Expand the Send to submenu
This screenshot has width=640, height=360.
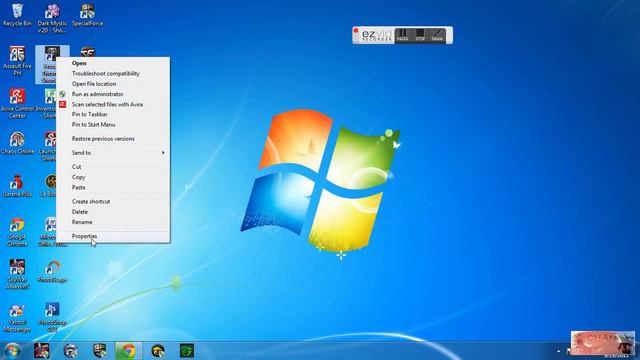[x=113, y=153]
